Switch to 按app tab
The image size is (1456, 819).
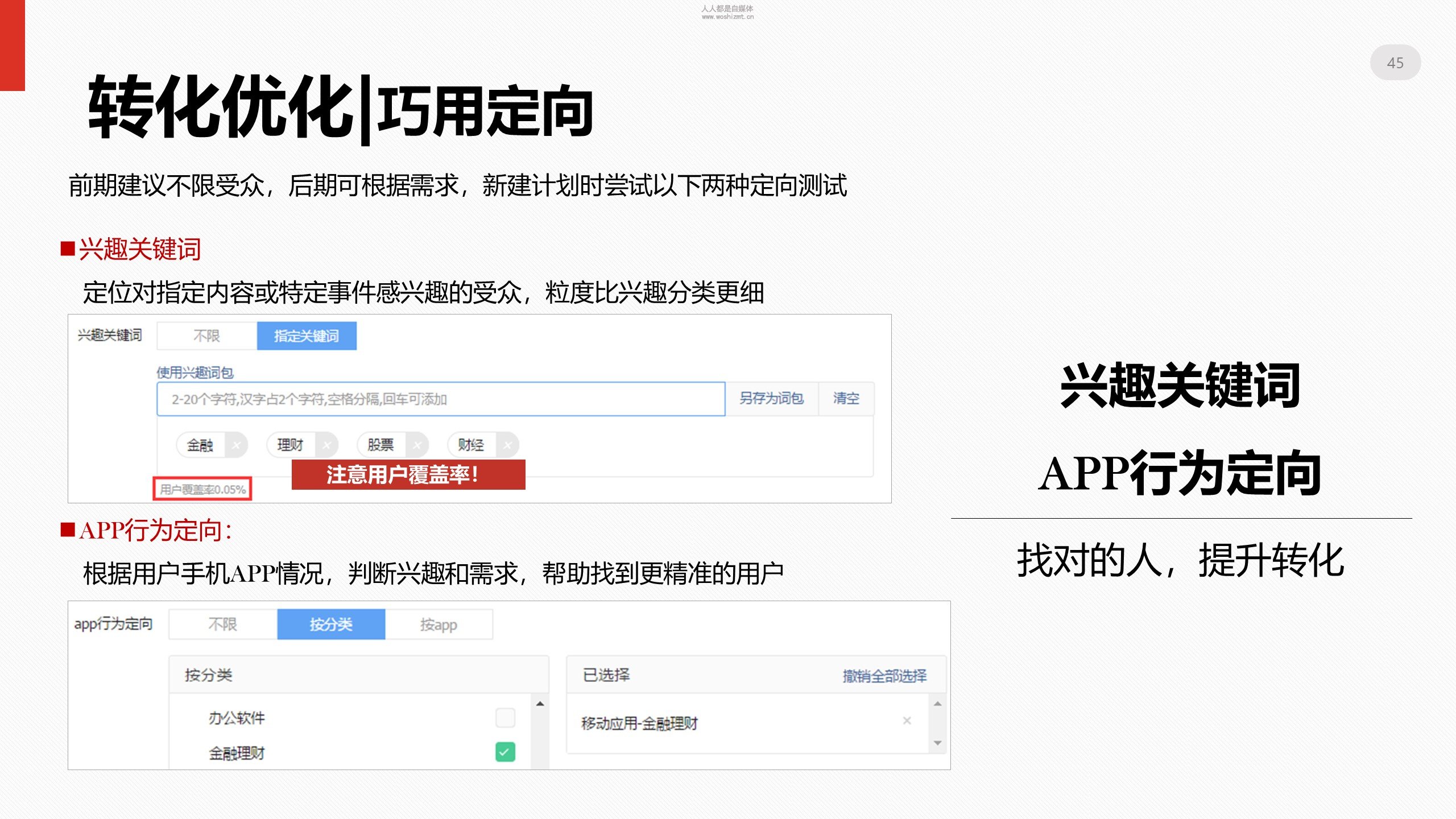pyautogui.click(x=439, y=624)
